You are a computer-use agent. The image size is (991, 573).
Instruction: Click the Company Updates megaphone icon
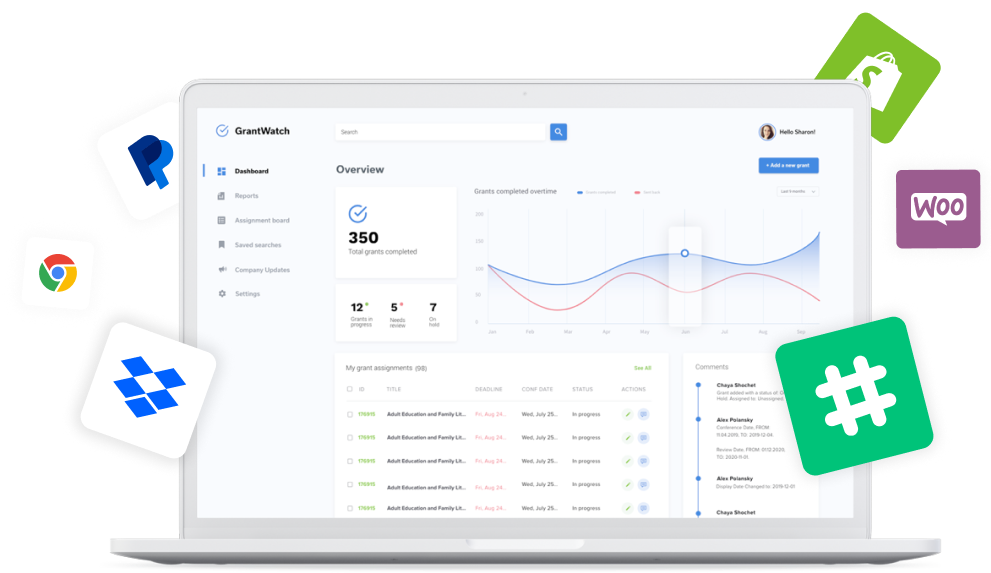coord(222,269)
